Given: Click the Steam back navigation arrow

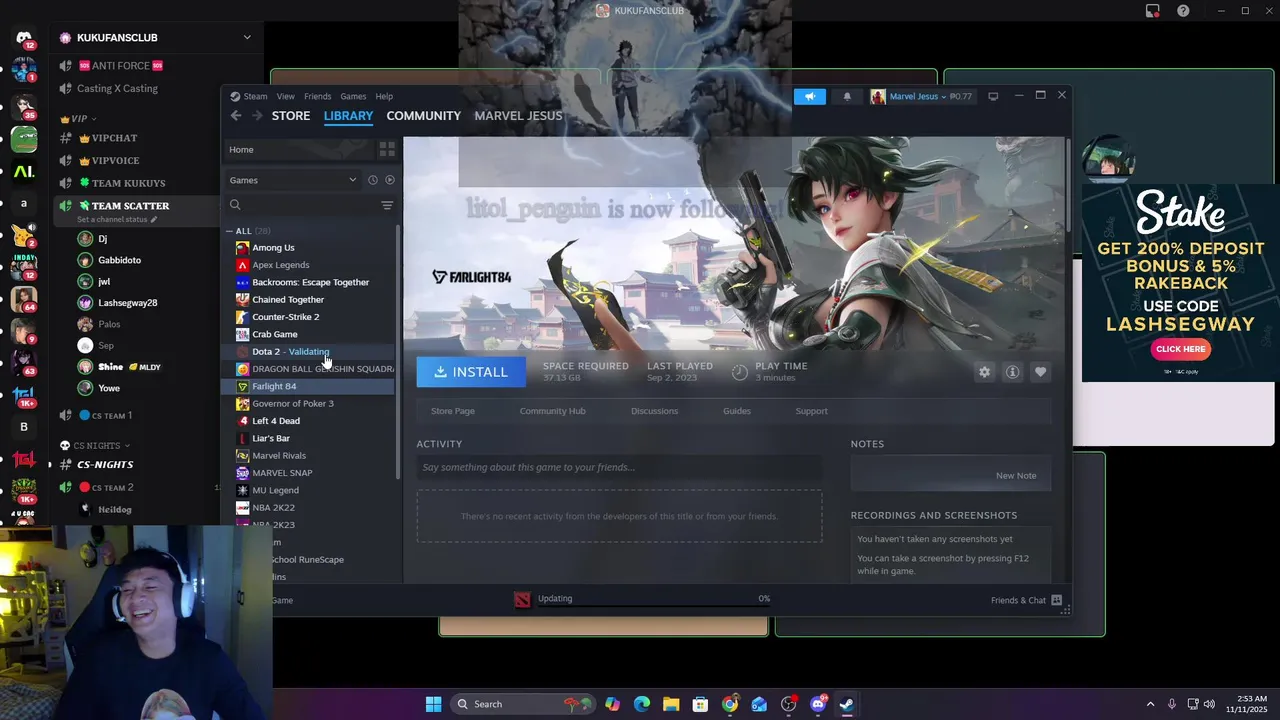Looking at the screenshot, I should tap(236, 116).
